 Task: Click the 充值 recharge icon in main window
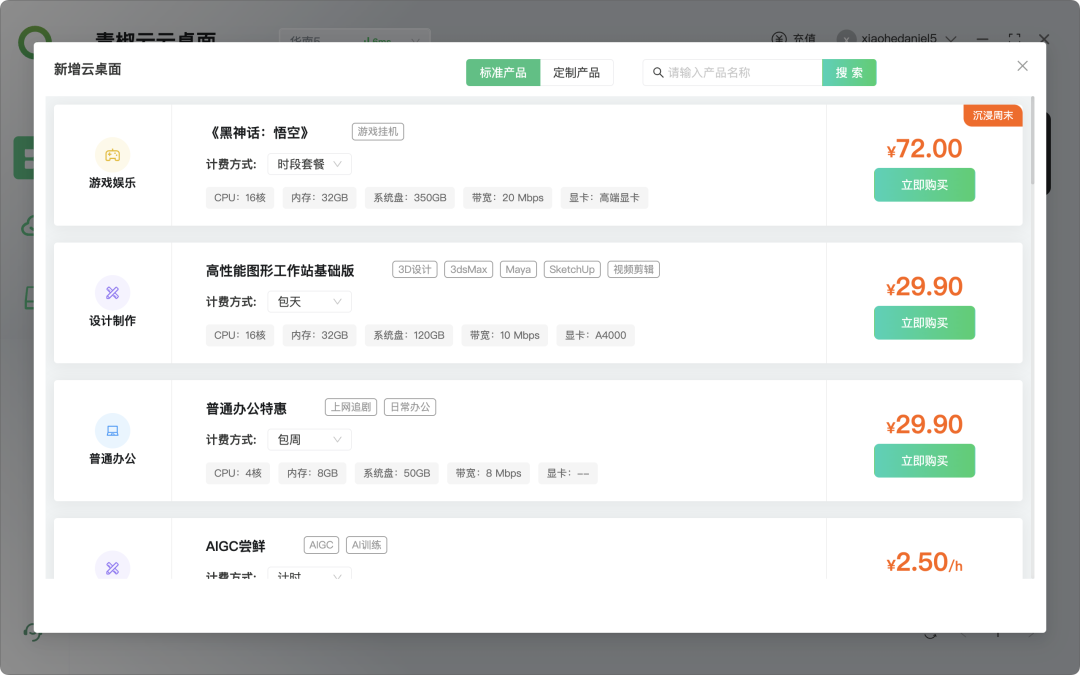click(779, 39)
